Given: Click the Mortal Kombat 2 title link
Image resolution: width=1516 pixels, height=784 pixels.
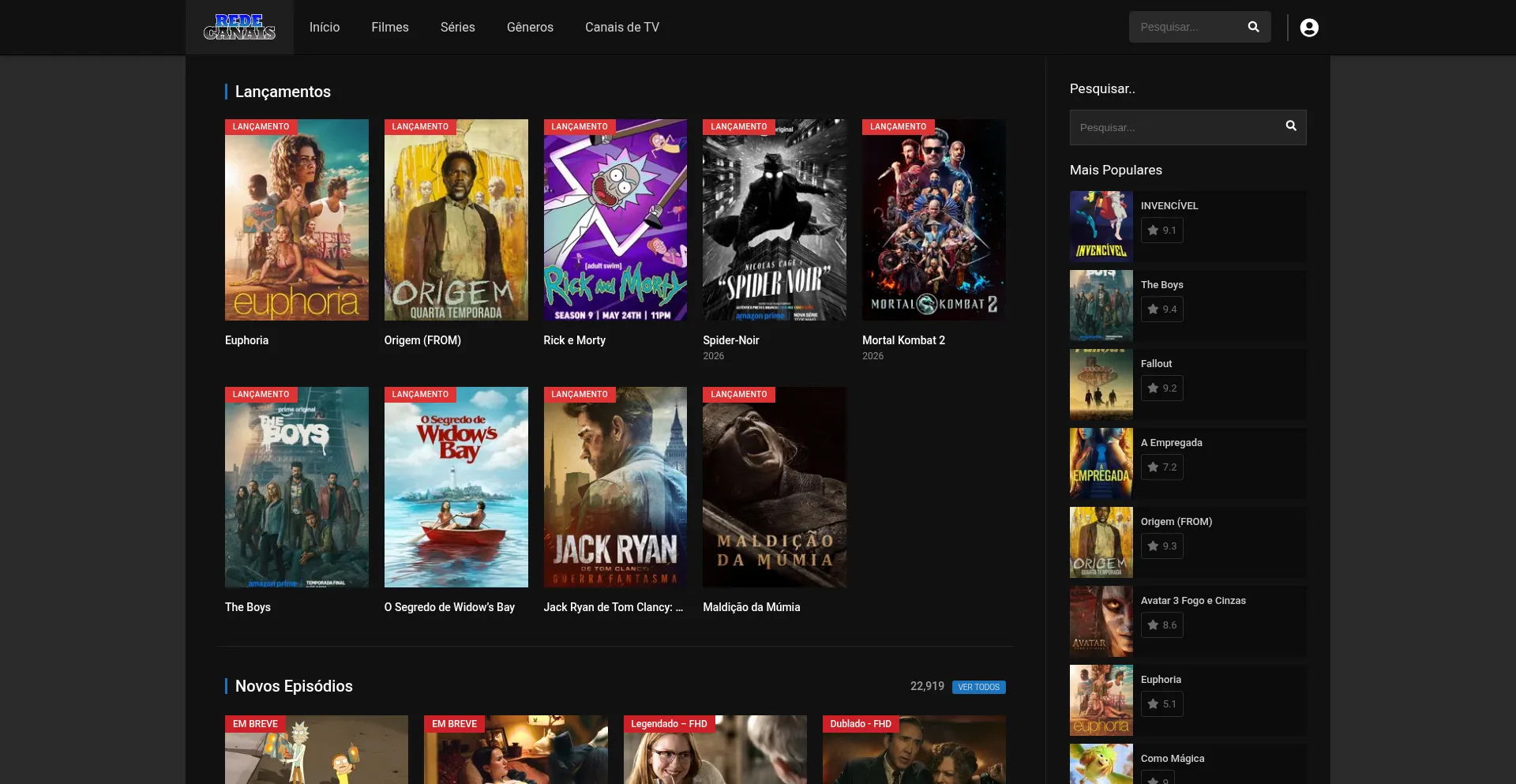Looking at the screenshot, I should coord(903,340).
